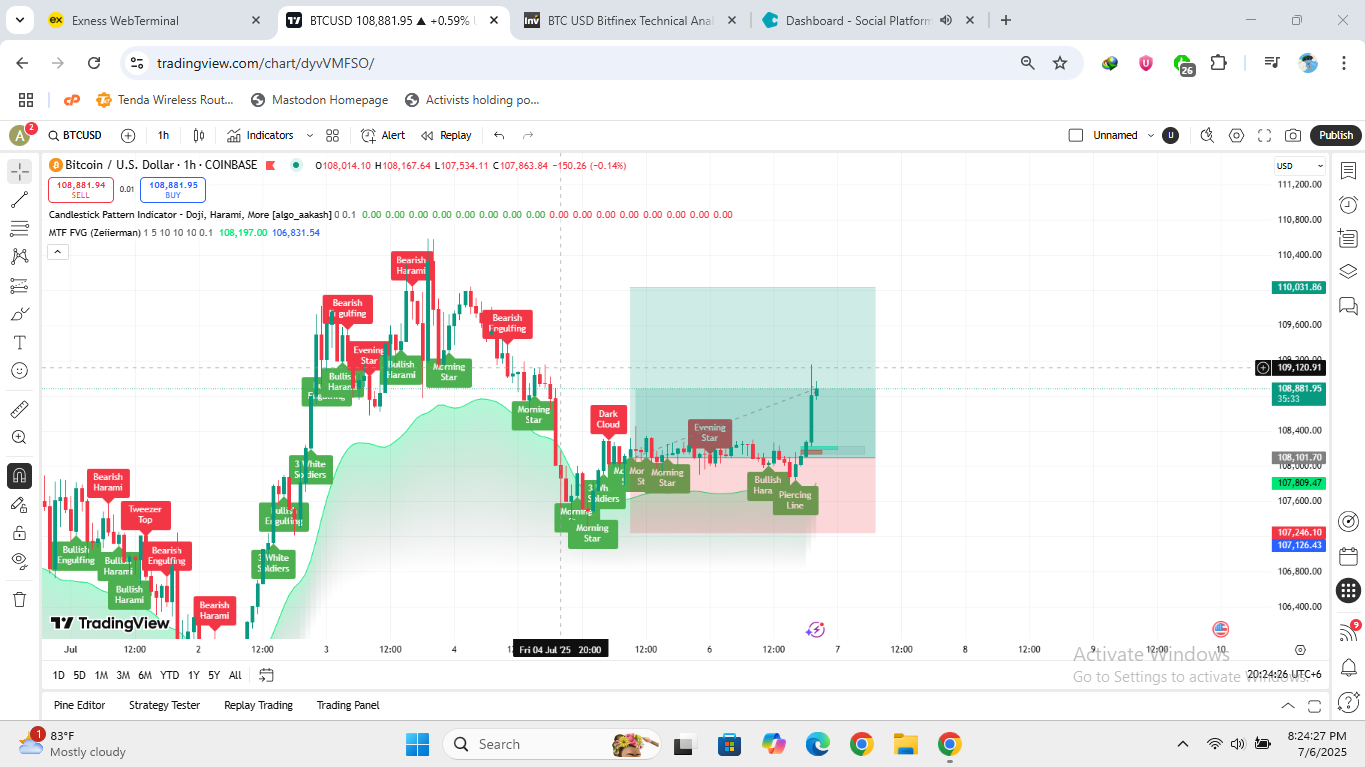Click the blue BUY price button
This screenshot has width=1365, height=767.
(x=173, y=189)
